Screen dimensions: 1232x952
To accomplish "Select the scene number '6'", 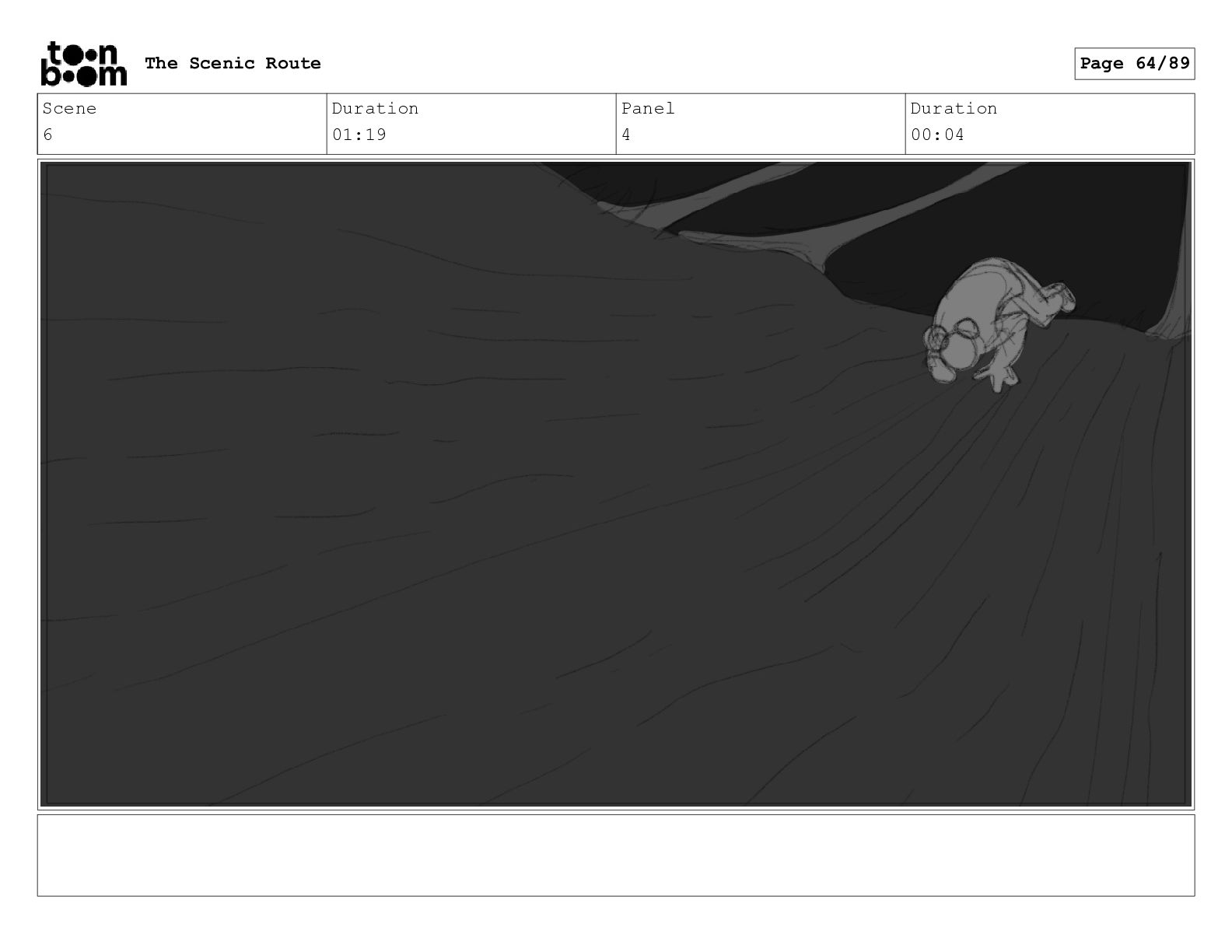I will point(48,135).
